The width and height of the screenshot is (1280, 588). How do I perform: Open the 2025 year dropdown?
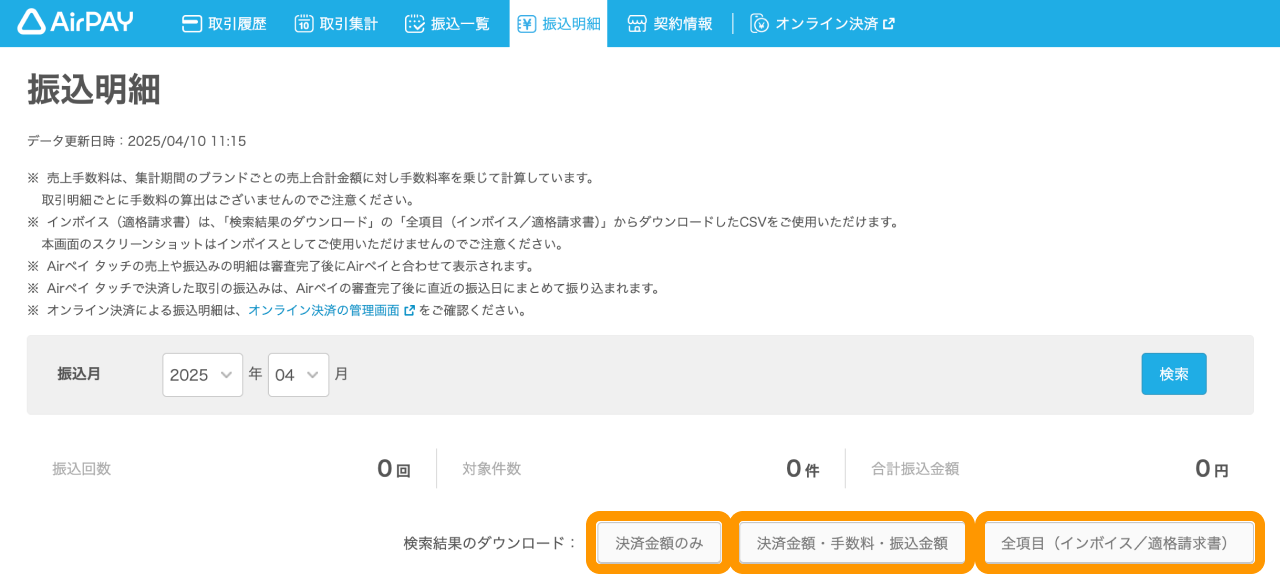[x=202, y=375]
